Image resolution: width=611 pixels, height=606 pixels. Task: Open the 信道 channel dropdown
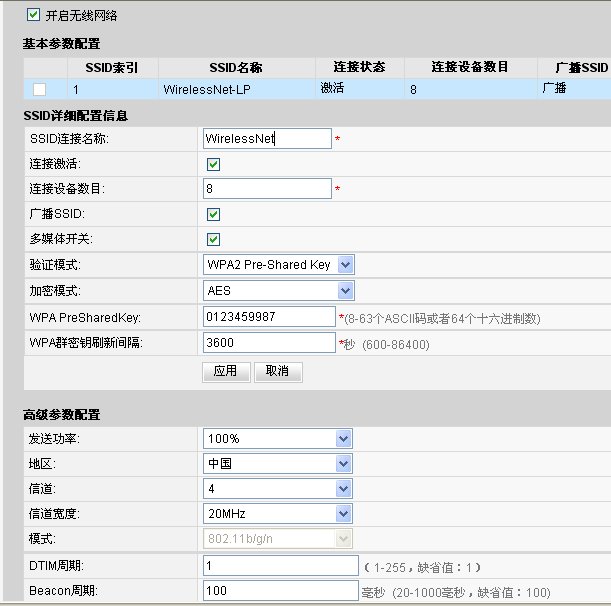[x=278, y=489]
